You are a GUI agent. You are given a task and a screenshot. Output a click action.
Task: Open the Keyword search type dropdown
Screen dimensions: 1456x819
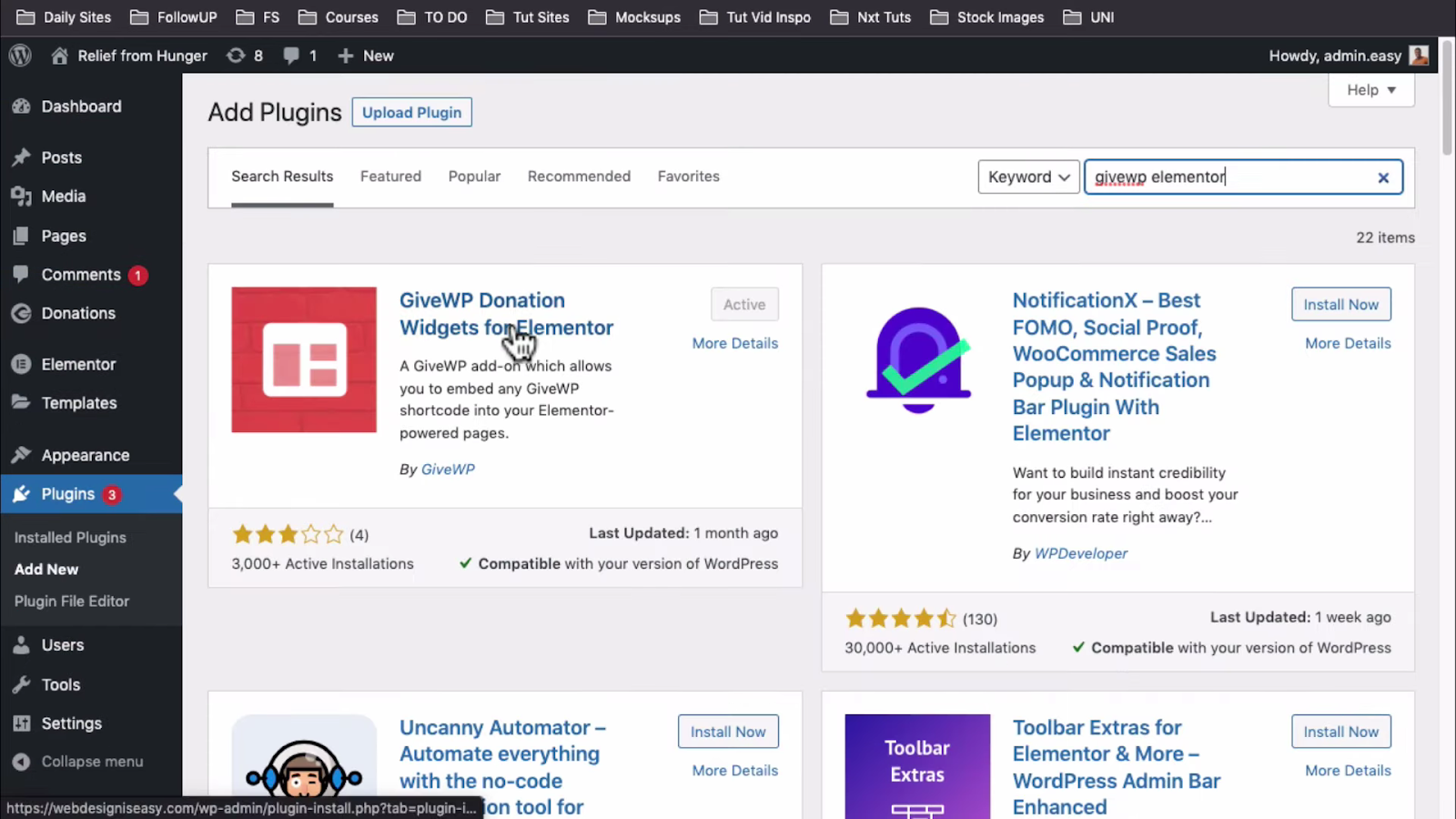[1028, 177]
